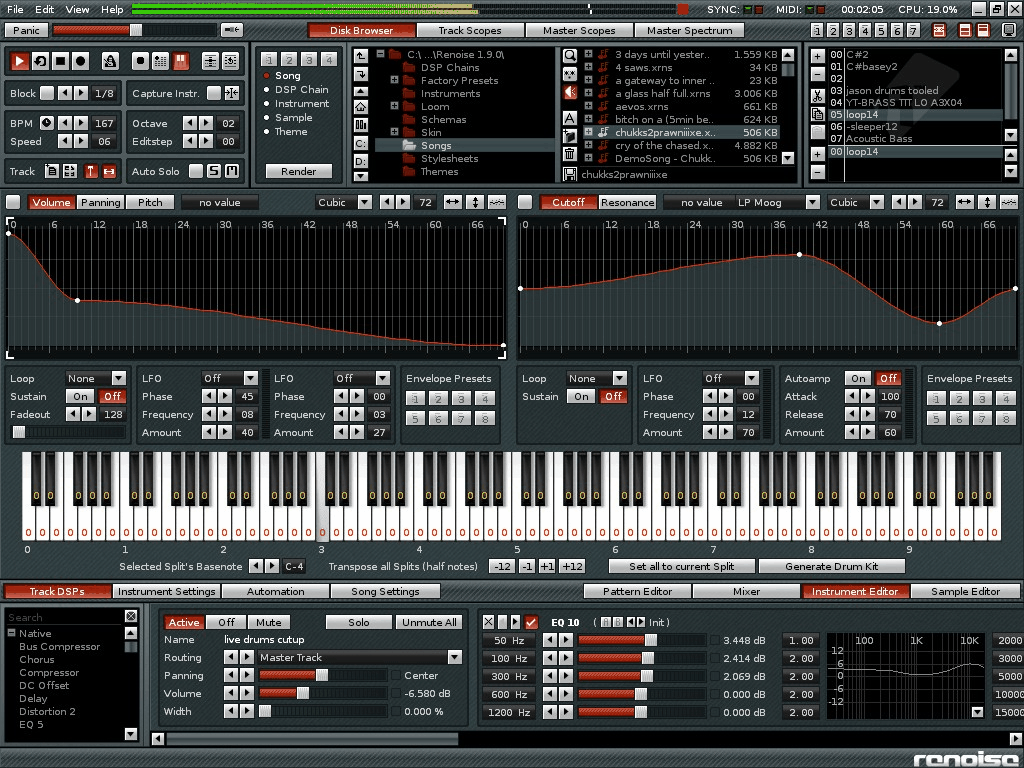Click the horizontal flip icon in the Volume envelope
This screenshot has width=1024, height=768.
coord(453,202)
